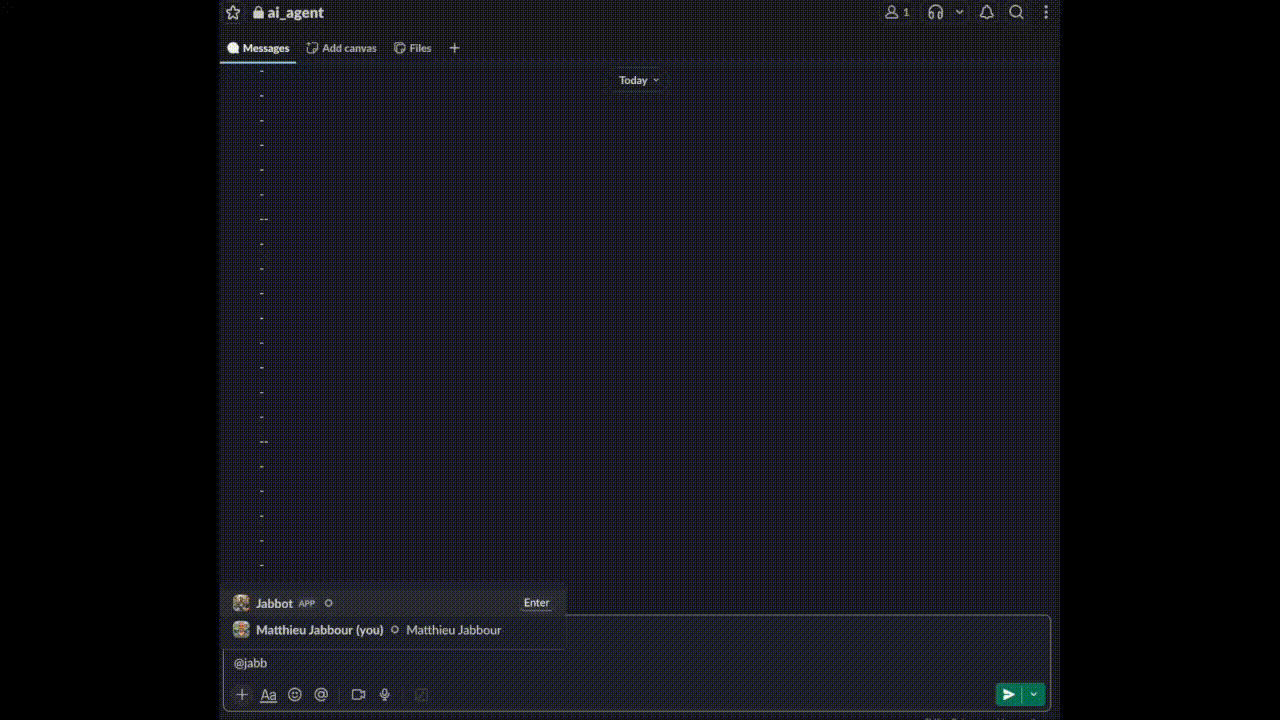Select the attach (plus) icon in composer
This screenshot has height=720, width=1280.
click(242, 694)
